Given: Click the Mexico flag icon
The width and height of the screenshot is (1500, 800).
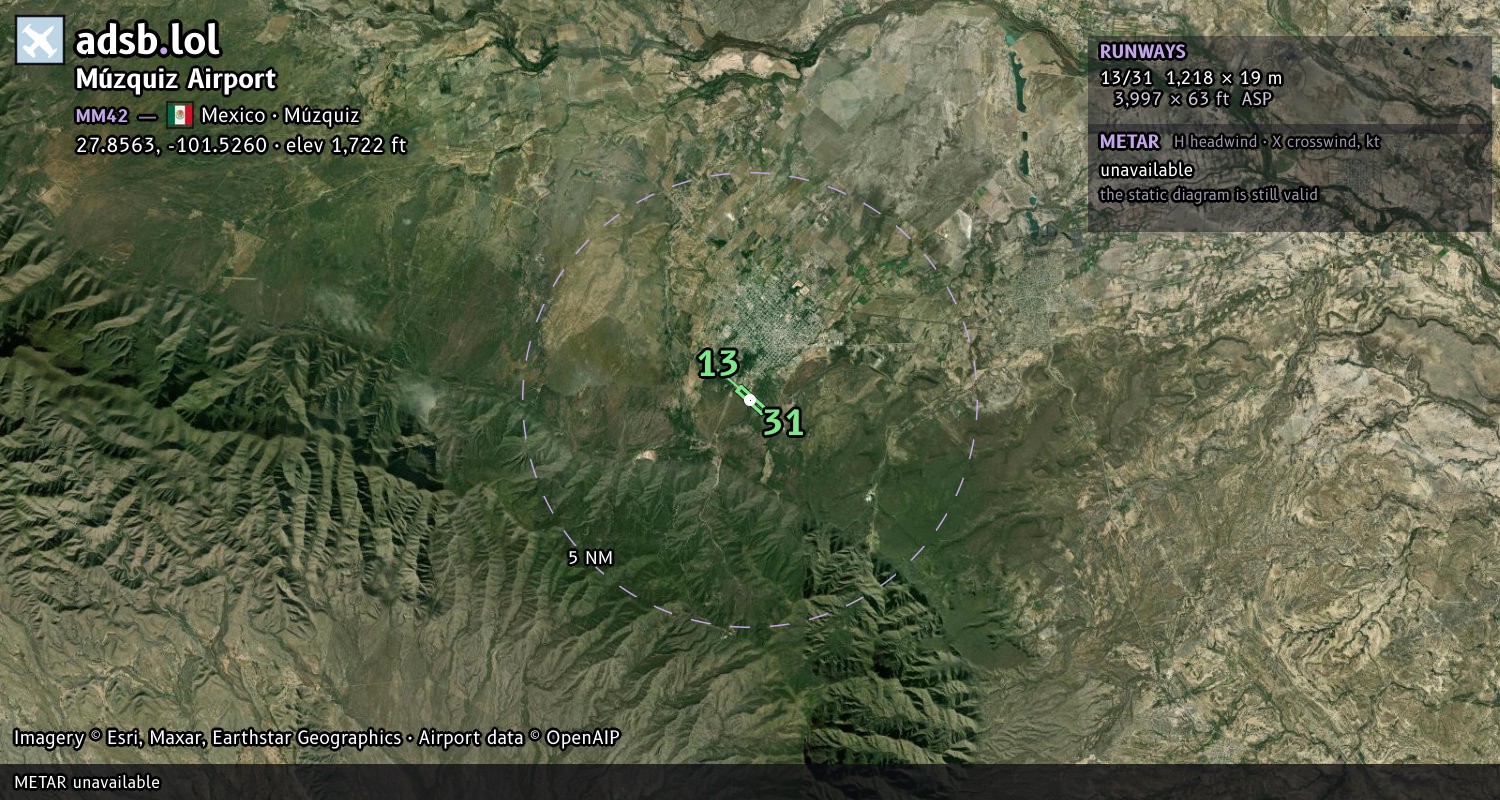Looking at the screenshot, I should [x=180, y=115].
